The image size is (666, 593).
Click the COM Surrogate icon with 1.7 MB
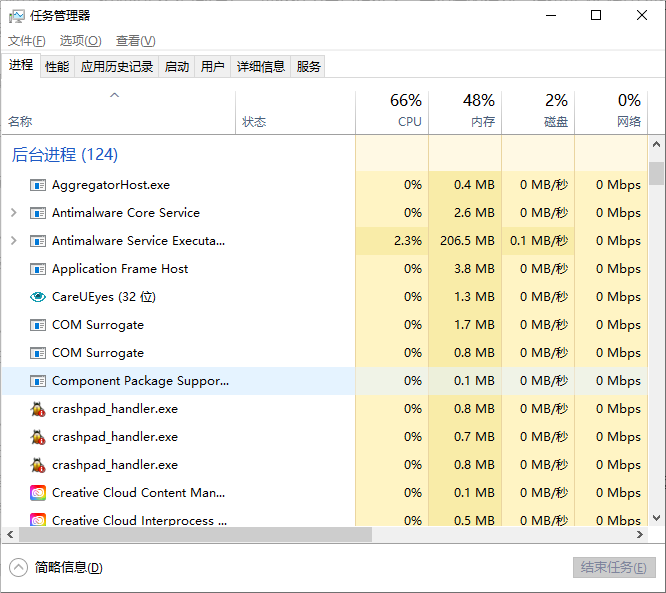tap(38, 325)
